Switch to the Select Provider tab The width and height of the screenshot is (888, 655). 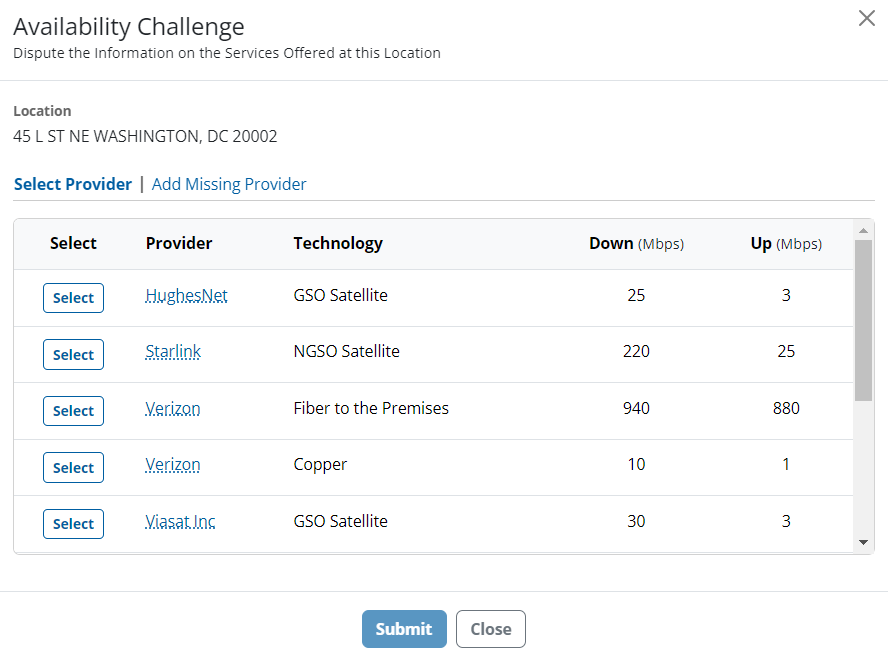[72, 184]
